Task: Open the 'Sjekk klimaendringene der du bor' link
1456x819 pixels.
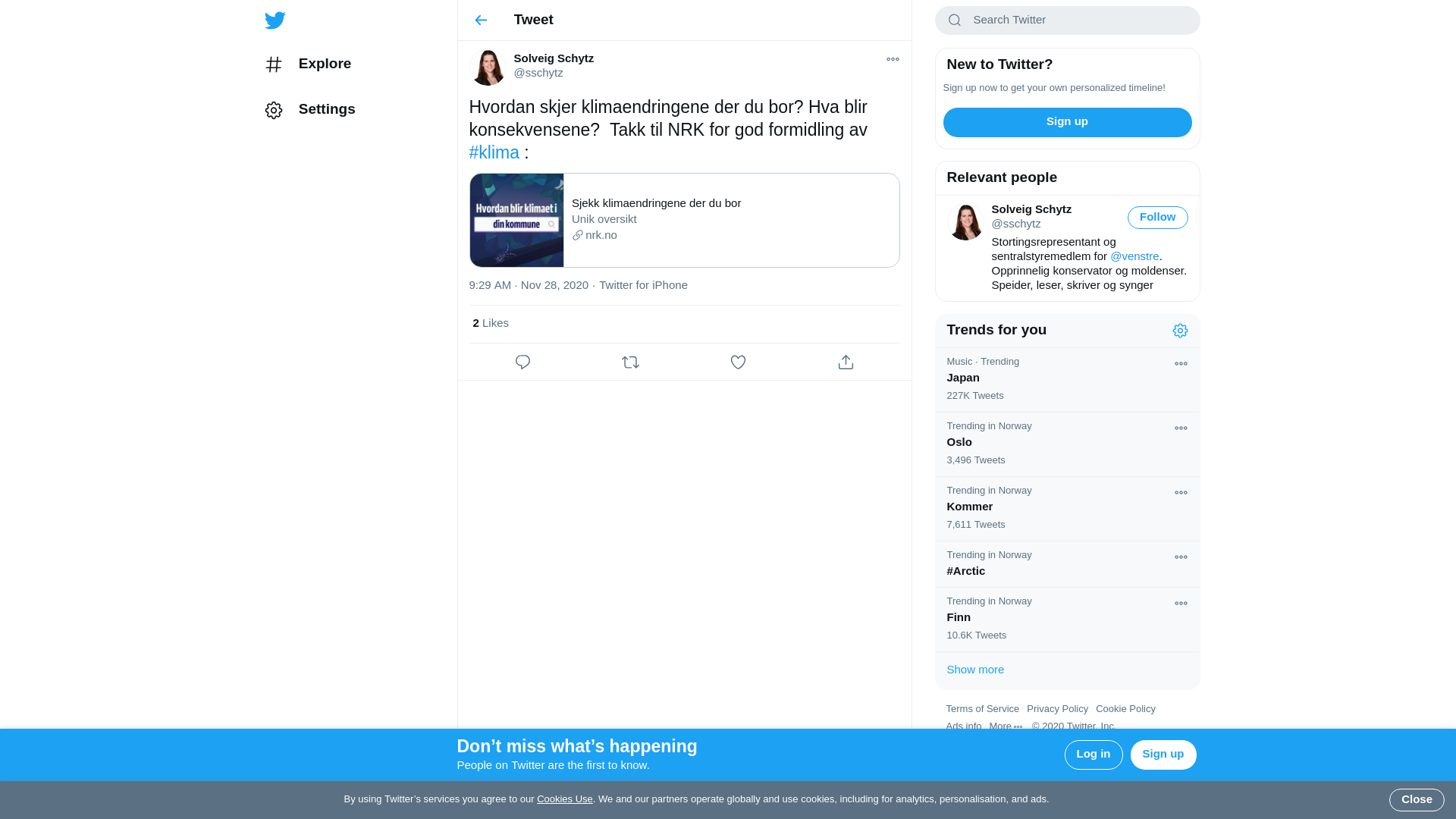Action: click(x=656, y=203)
